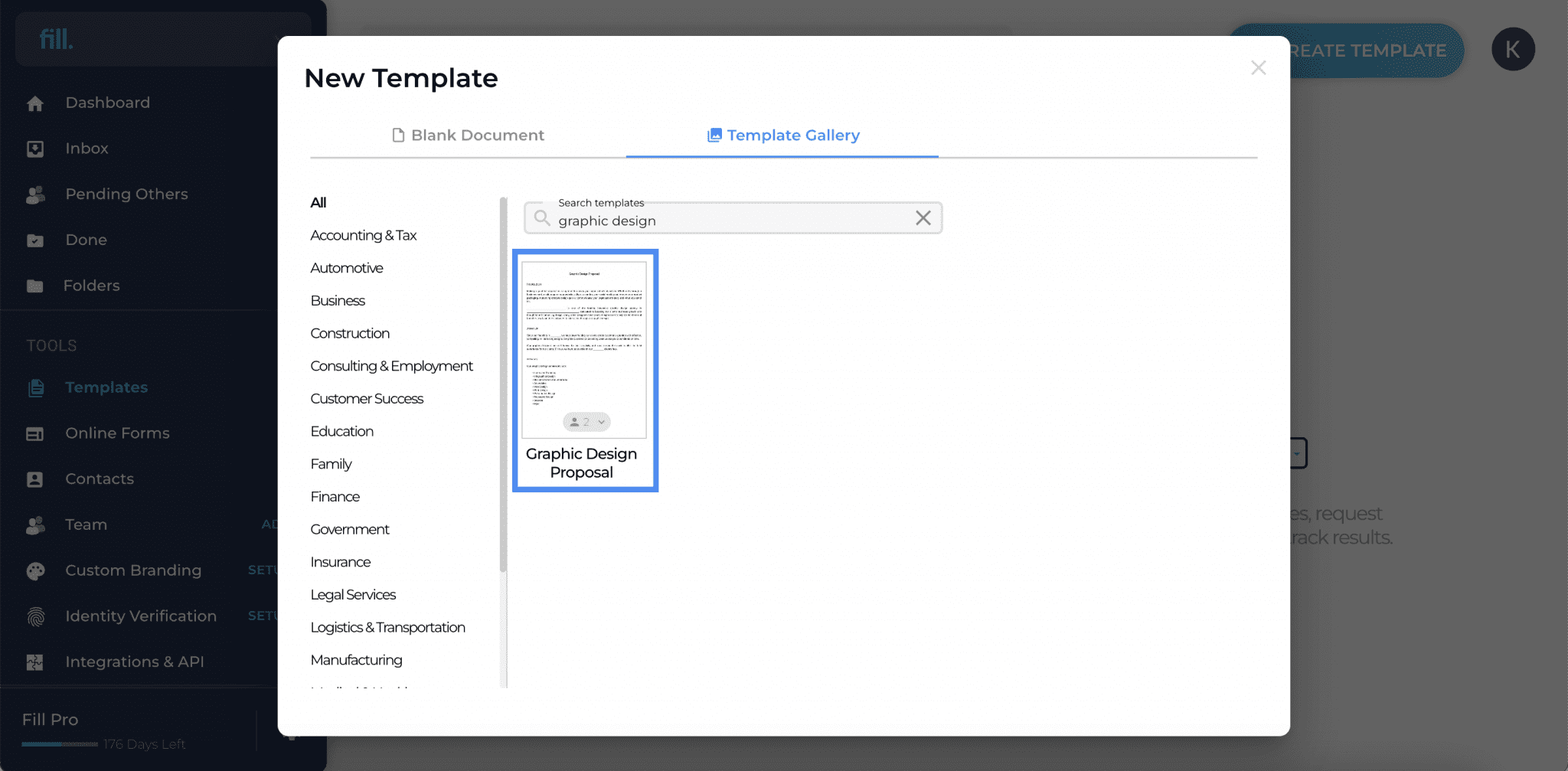Image resolution: width=1568 pixels, height=771 pixels.
Task: Open the K user avatar menu
Action: (1513, 50)
